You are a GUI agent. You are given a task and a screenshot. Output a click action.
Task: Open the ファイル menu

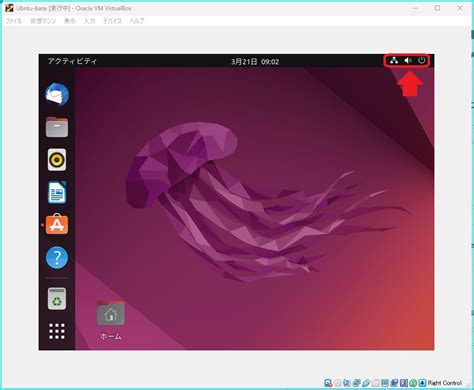(x=14, y=21)
